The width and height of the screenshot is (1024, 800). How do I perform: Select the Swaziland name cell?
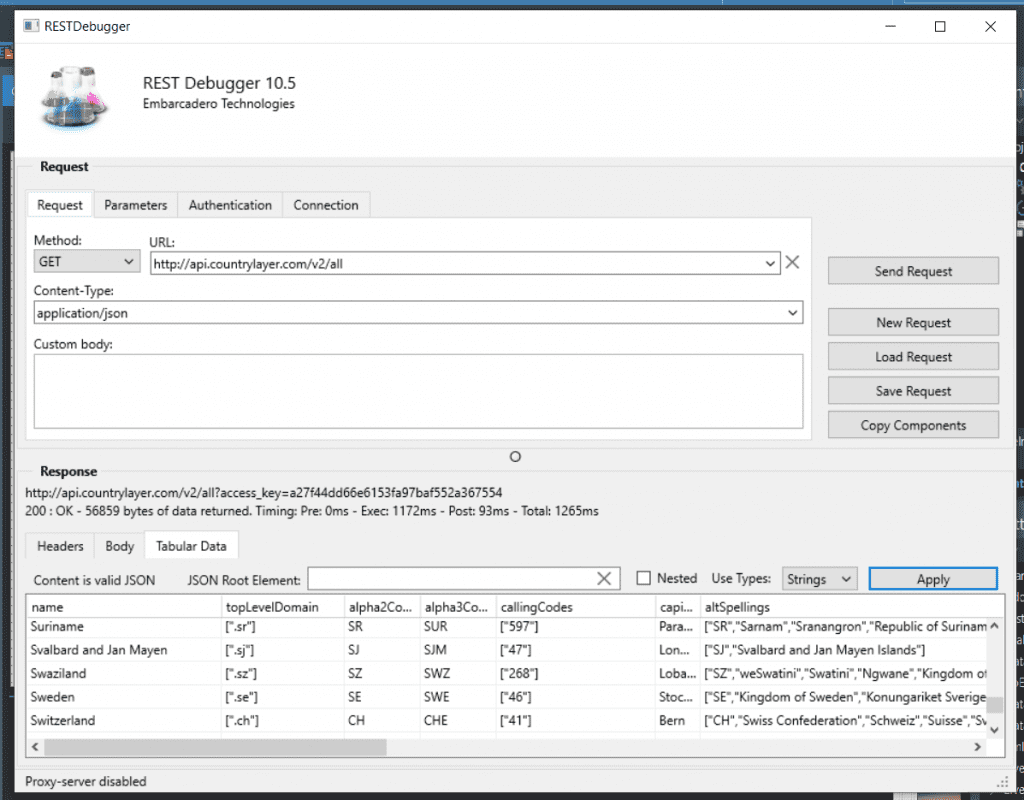click(x=124, y=673)
